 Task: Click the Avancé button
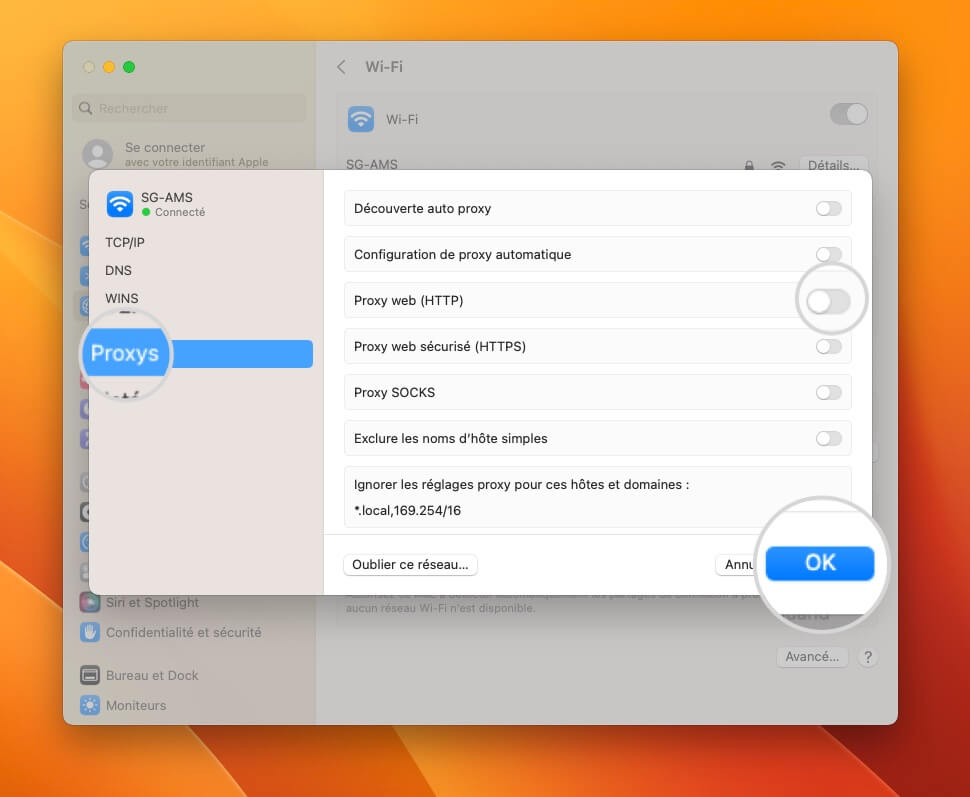(x=812, y=657)
